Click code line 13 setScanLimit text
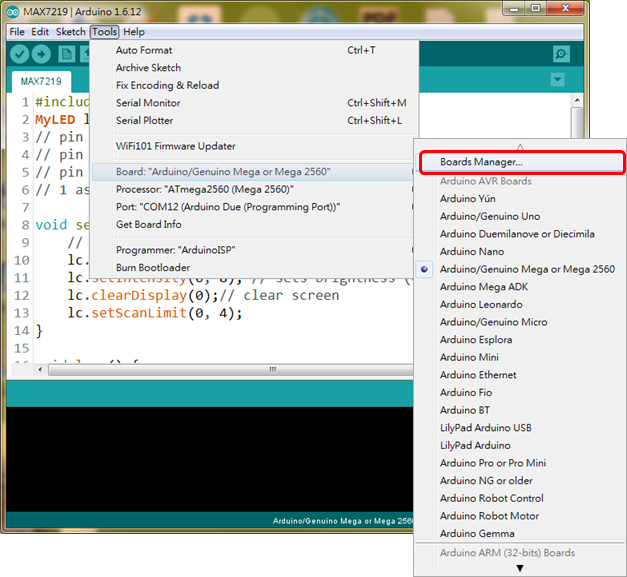The height and width of the screenshot is (577, 627). click(139, 313)
